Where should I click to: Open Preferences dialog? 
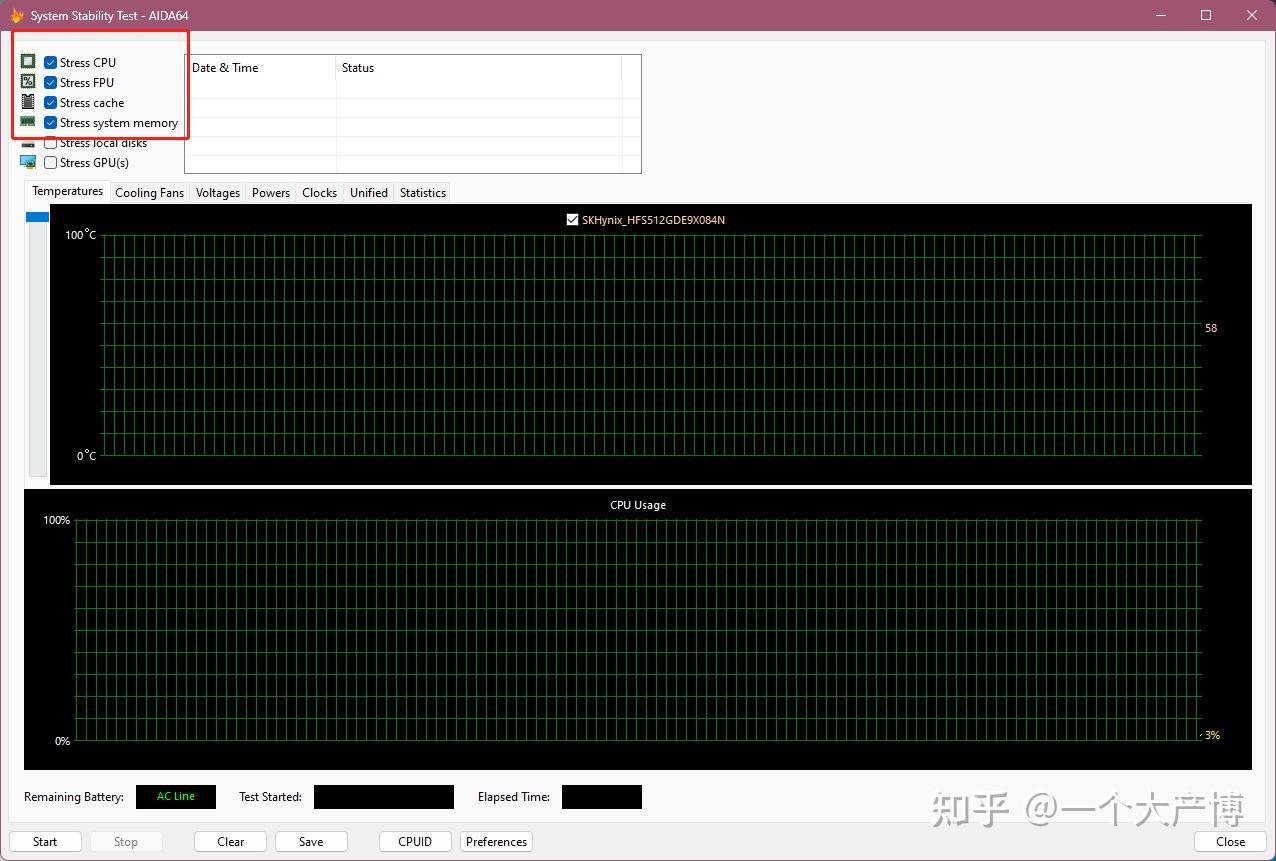coord(496,841)
